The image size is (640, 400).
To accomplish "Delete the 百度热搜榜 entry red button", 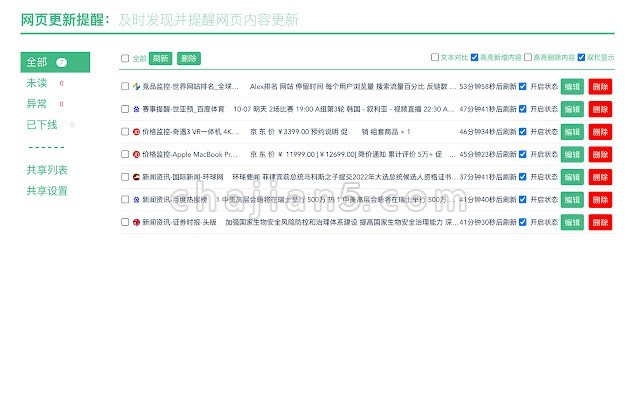I will 600,200.
